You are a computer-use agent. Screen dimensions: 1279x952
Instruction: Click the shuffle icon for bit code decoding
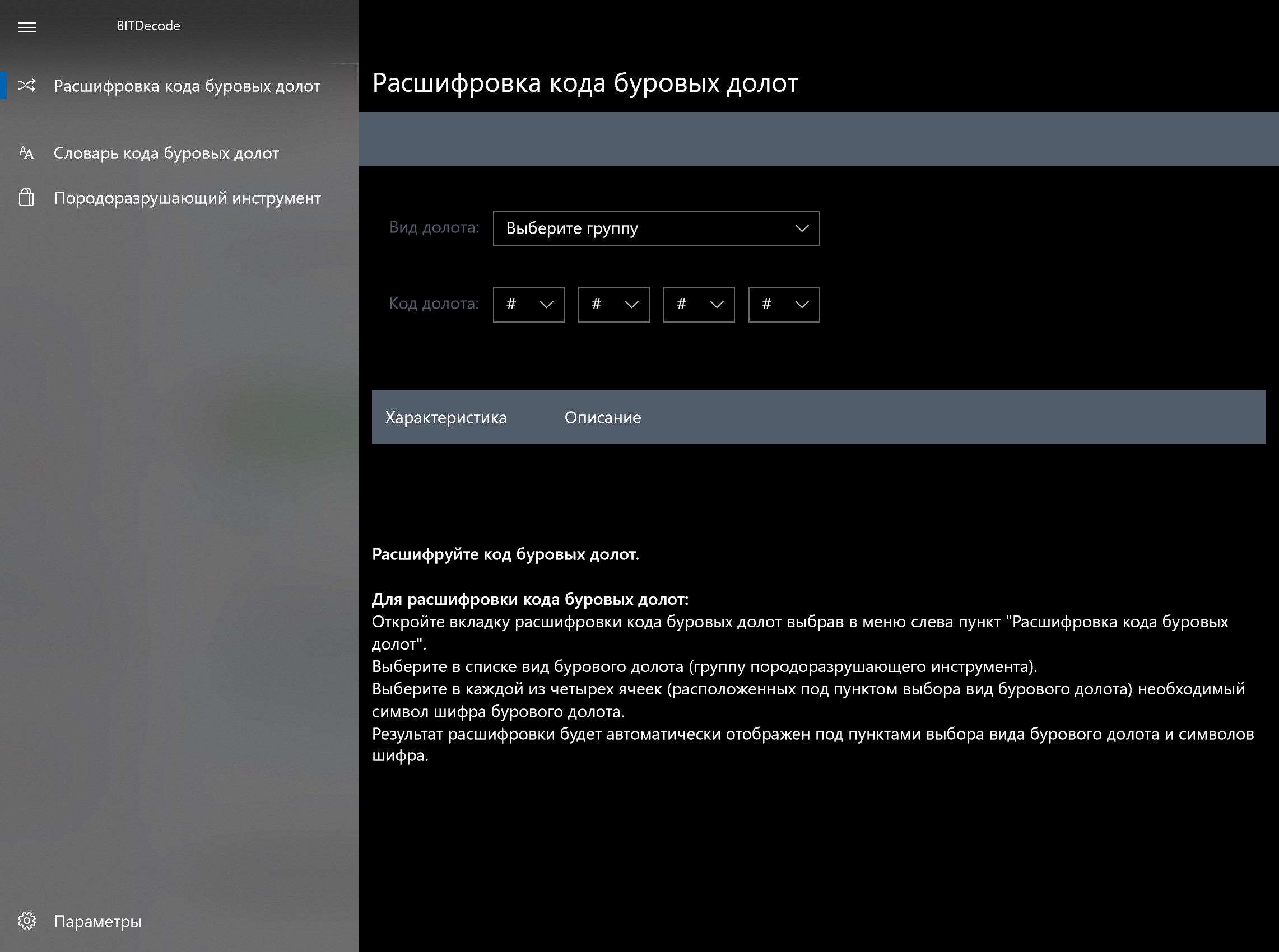[x=26, y=85]
